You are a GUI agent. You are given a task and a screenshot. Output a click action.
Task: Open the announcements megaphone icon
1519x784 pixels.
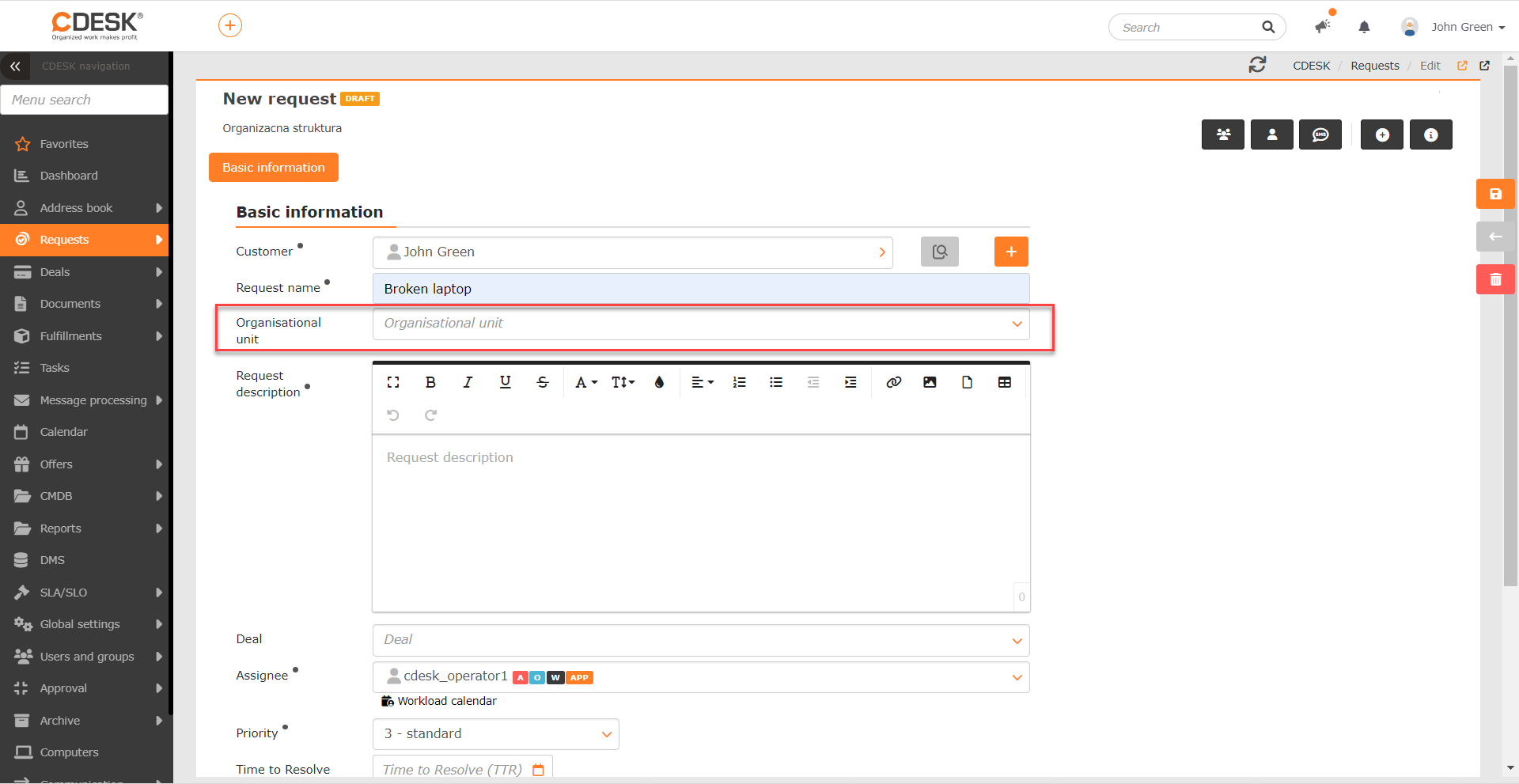click(x=1323, y=26)
